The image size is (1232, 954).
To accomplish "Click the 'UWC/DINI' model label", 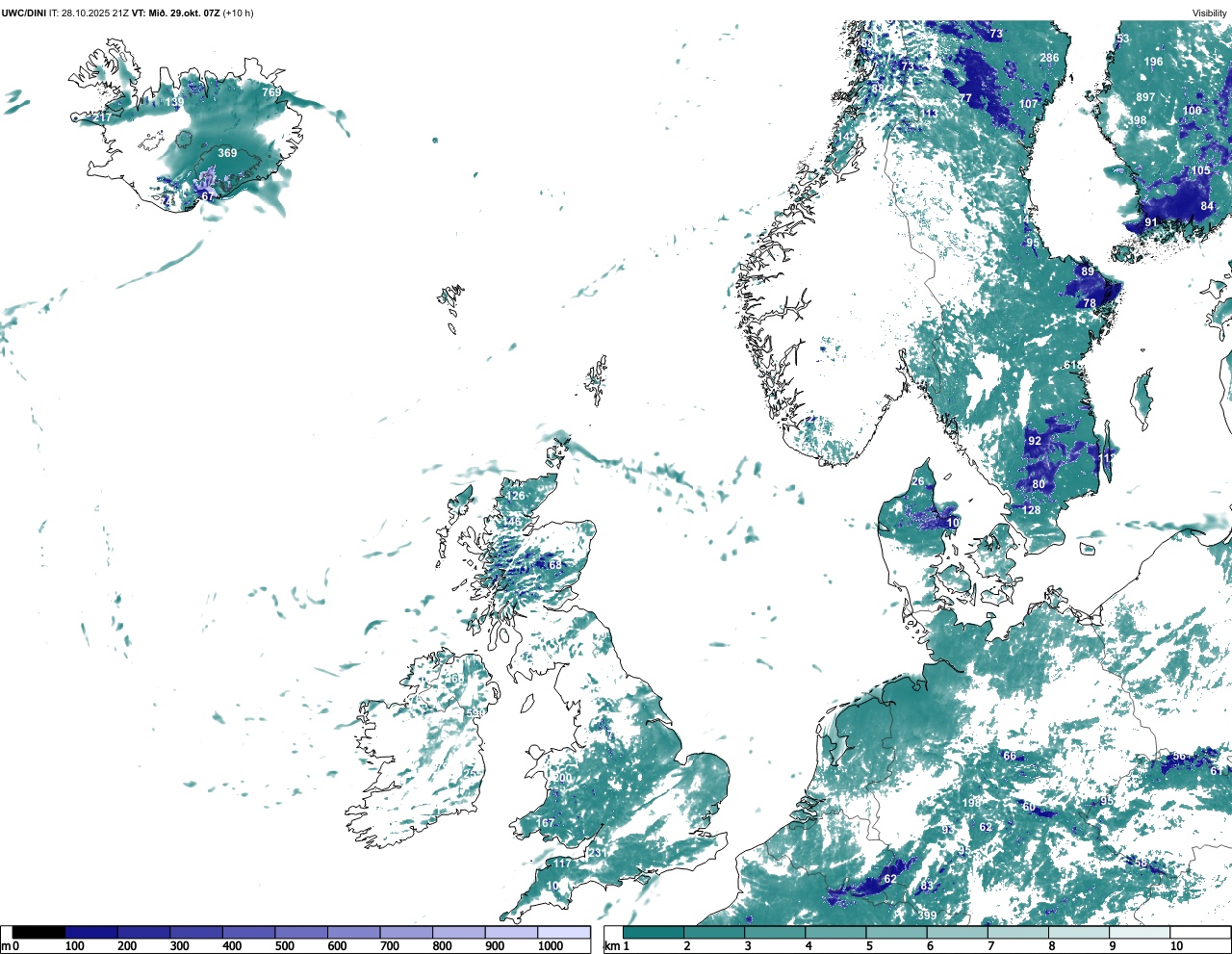I will click(24, 13).
